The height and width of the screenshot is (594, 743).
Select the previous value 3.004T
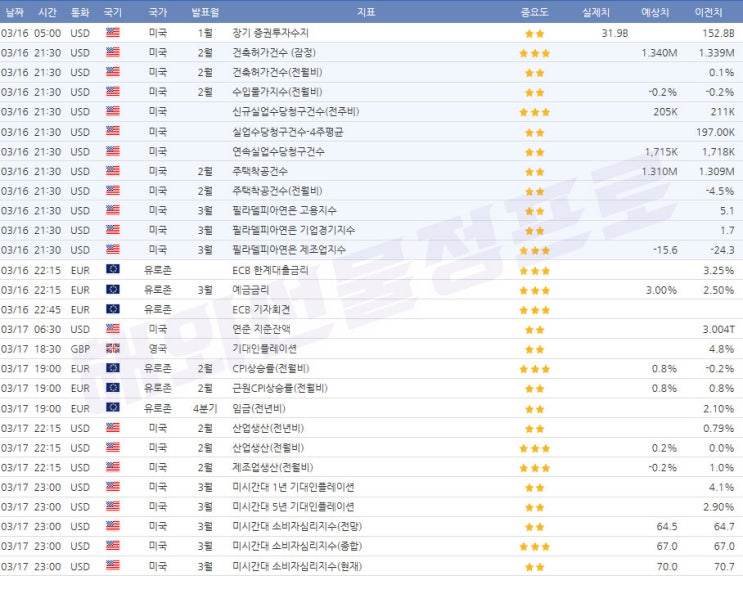[719, 329]
